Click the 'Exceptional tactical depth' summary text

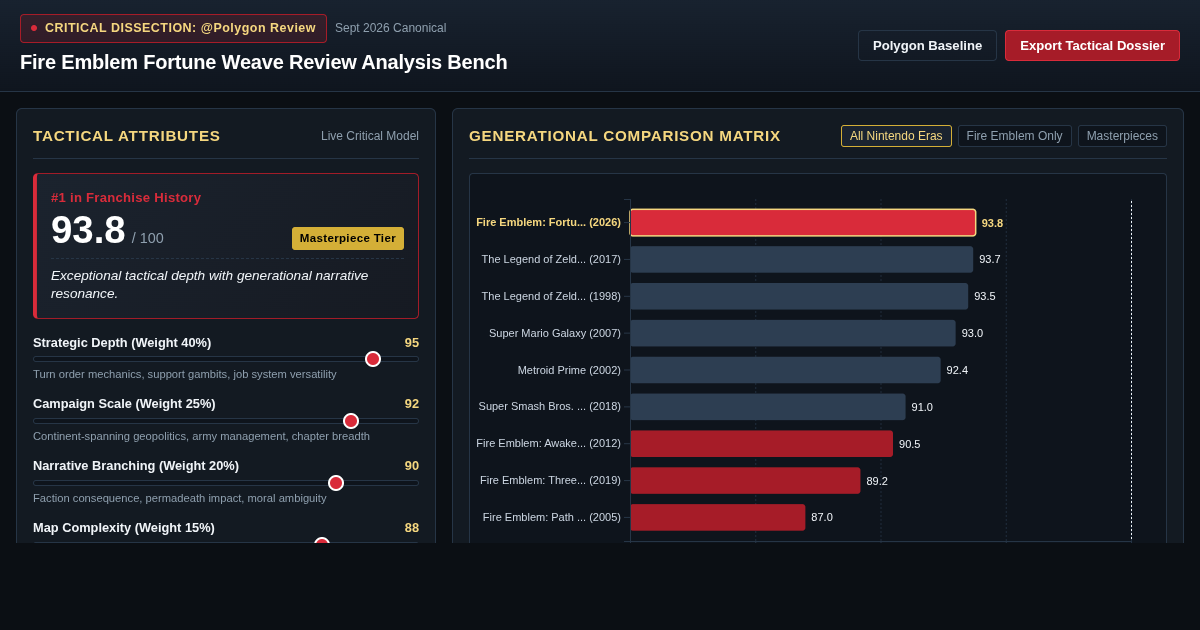pyautogui.click(x=210, y=284)
